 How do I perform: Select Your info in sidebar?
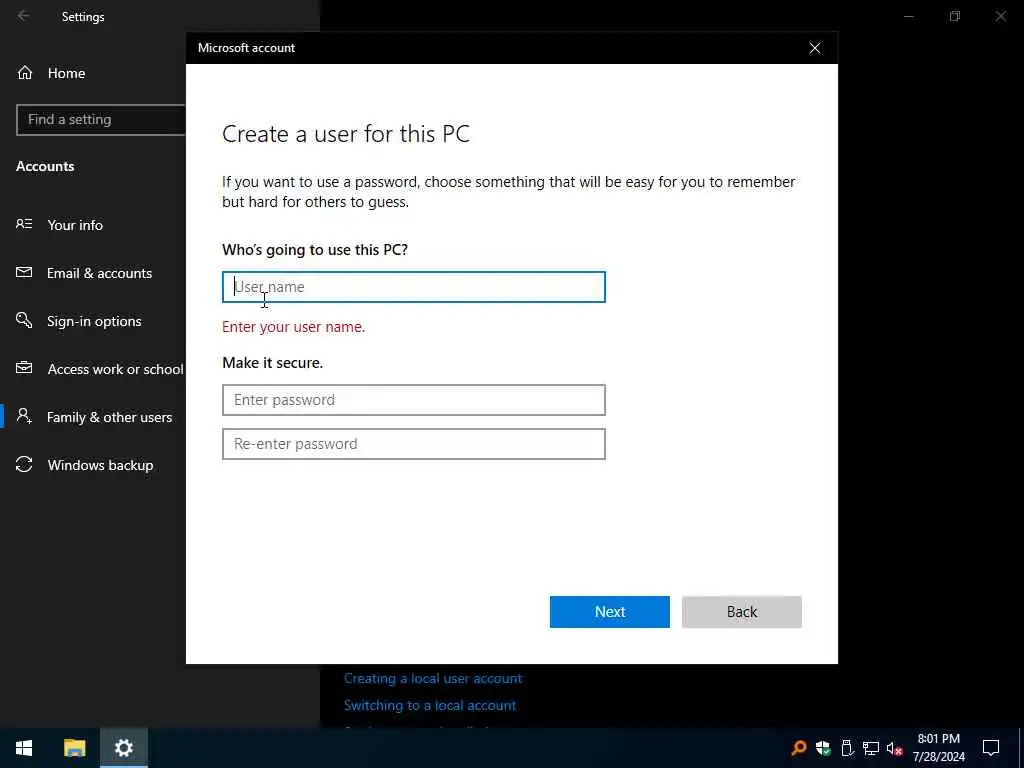(x=75, y=225)
